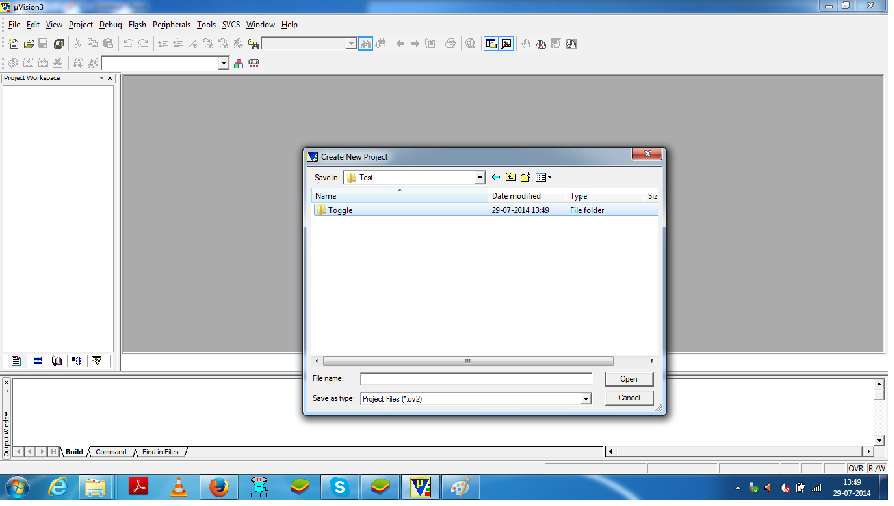Click the Paste toolbar icon

click(108, 43)
